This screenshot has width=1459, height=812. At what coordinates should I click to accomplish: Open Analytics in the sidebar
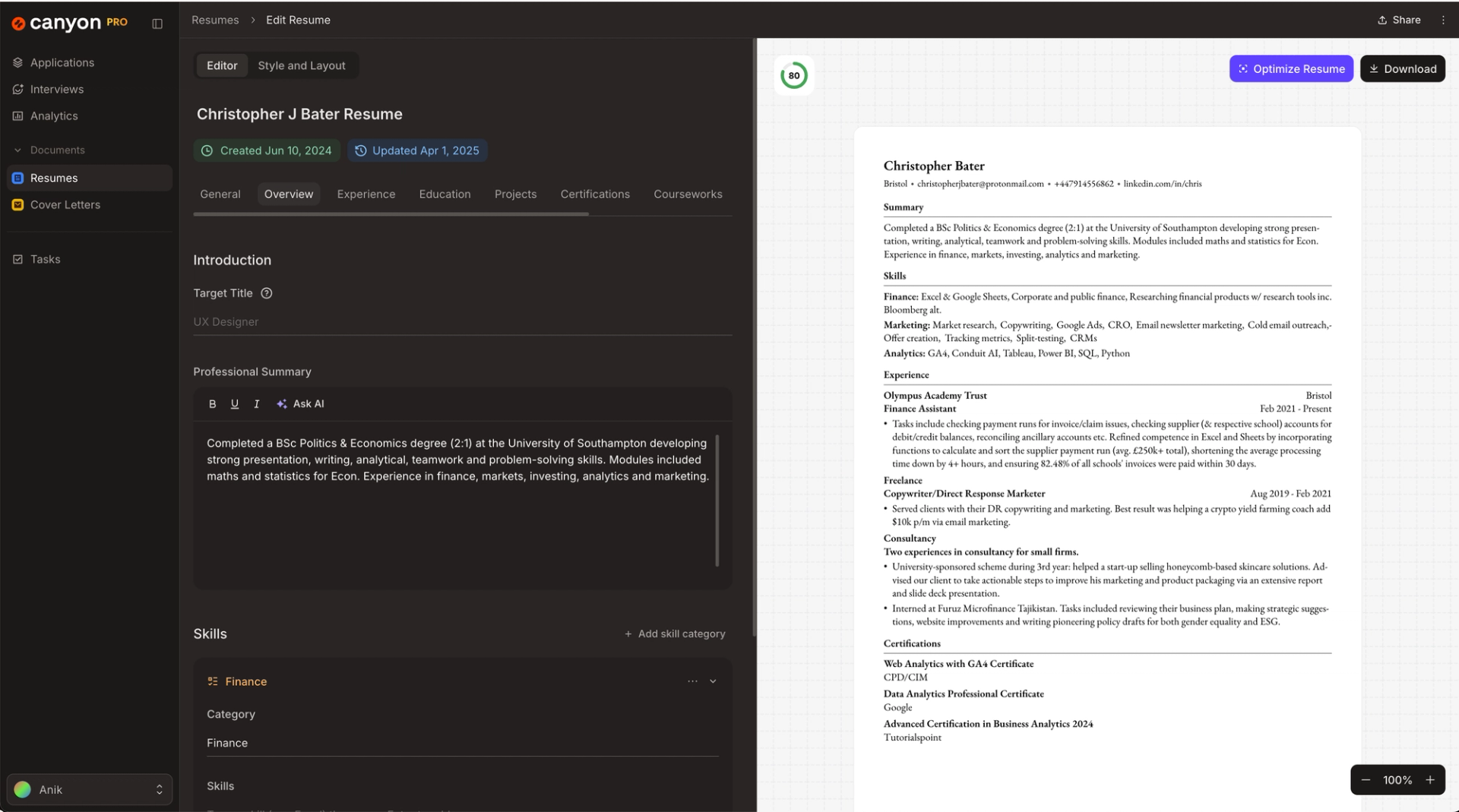pyautogui.click(x=54, y=115)
